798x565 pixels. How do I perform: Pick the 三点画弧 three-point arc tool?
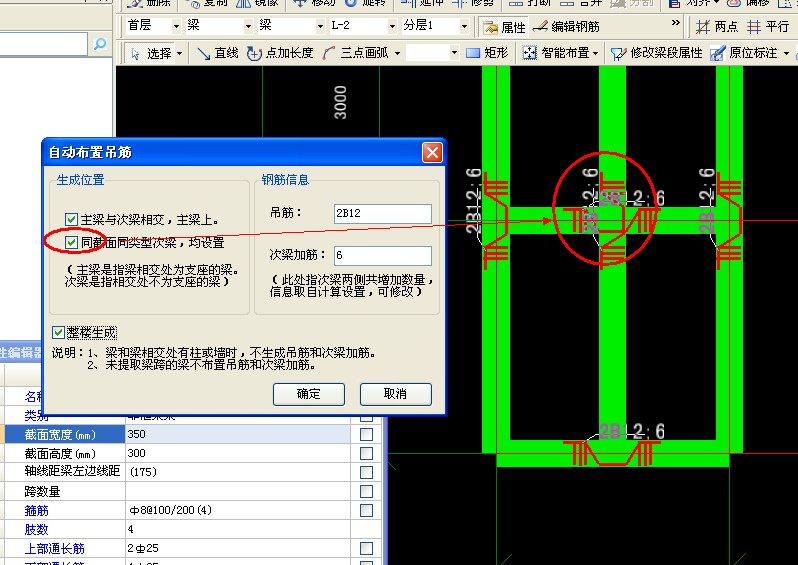coord(356,53)
